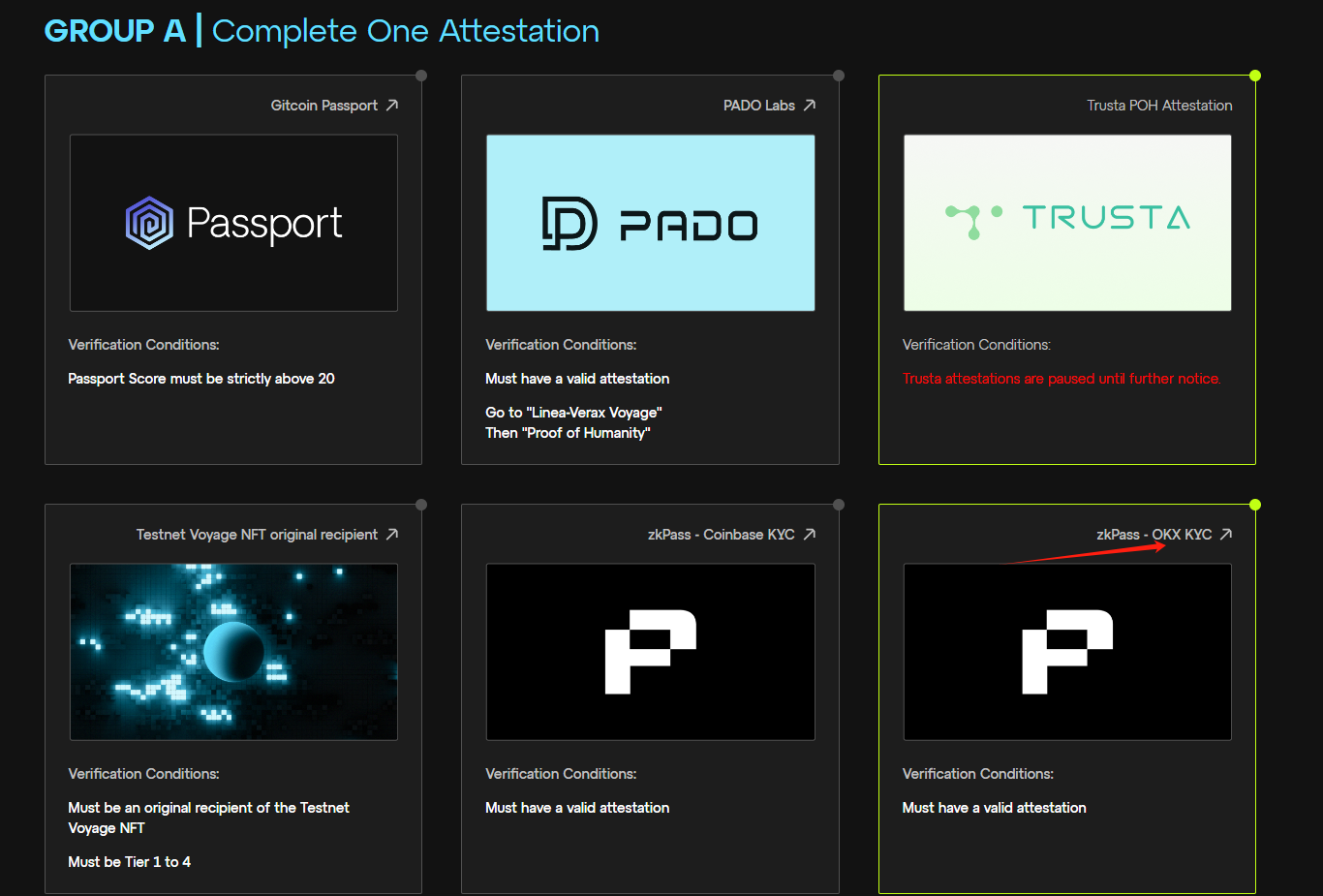Click the Trusta POH Attestation title
This screenshot has height=896, width=1323.
(x=1159, y=106)
